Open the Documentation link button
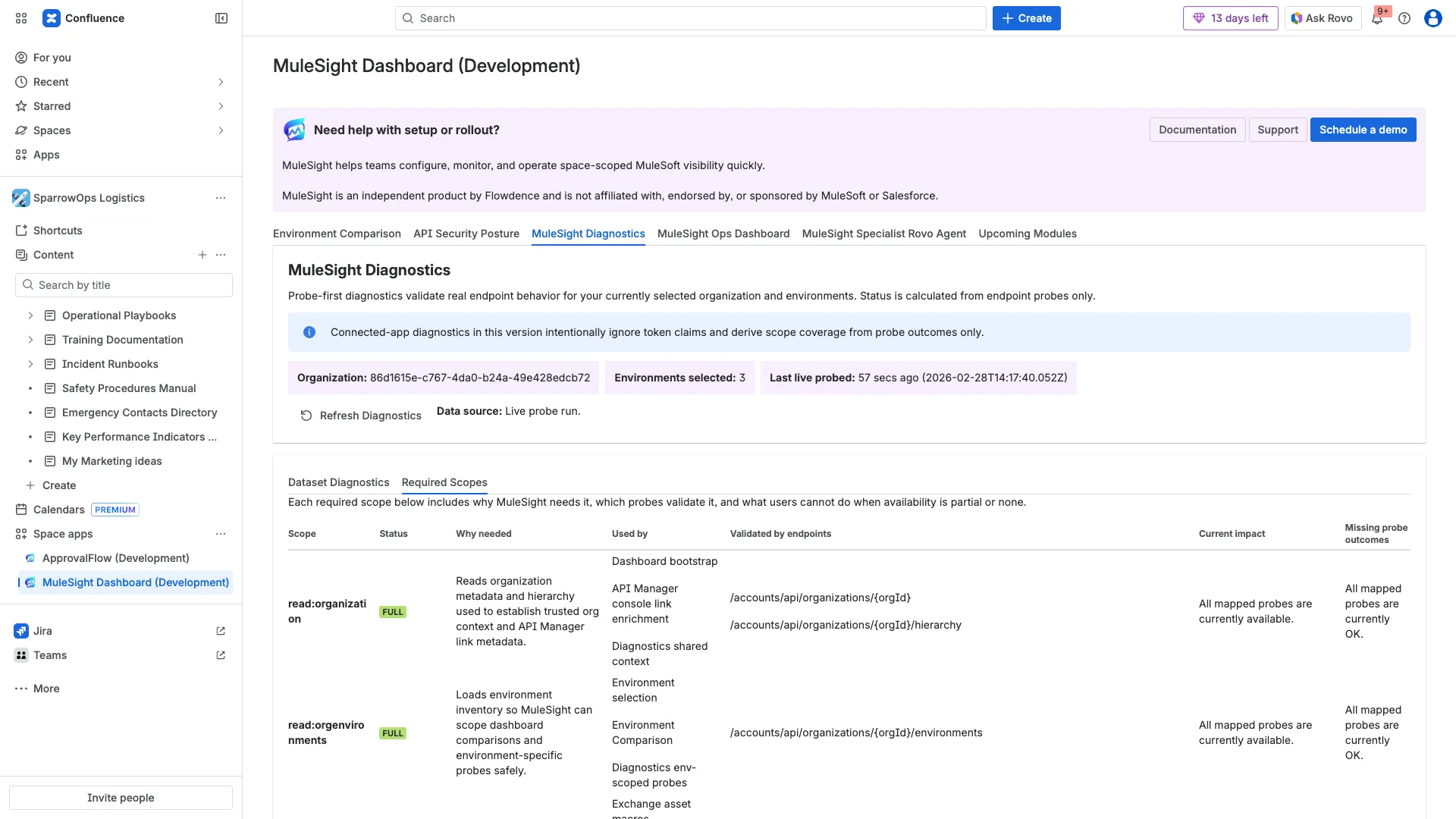The height and width of the screenshot is (819, 1456). [1197, 130]
